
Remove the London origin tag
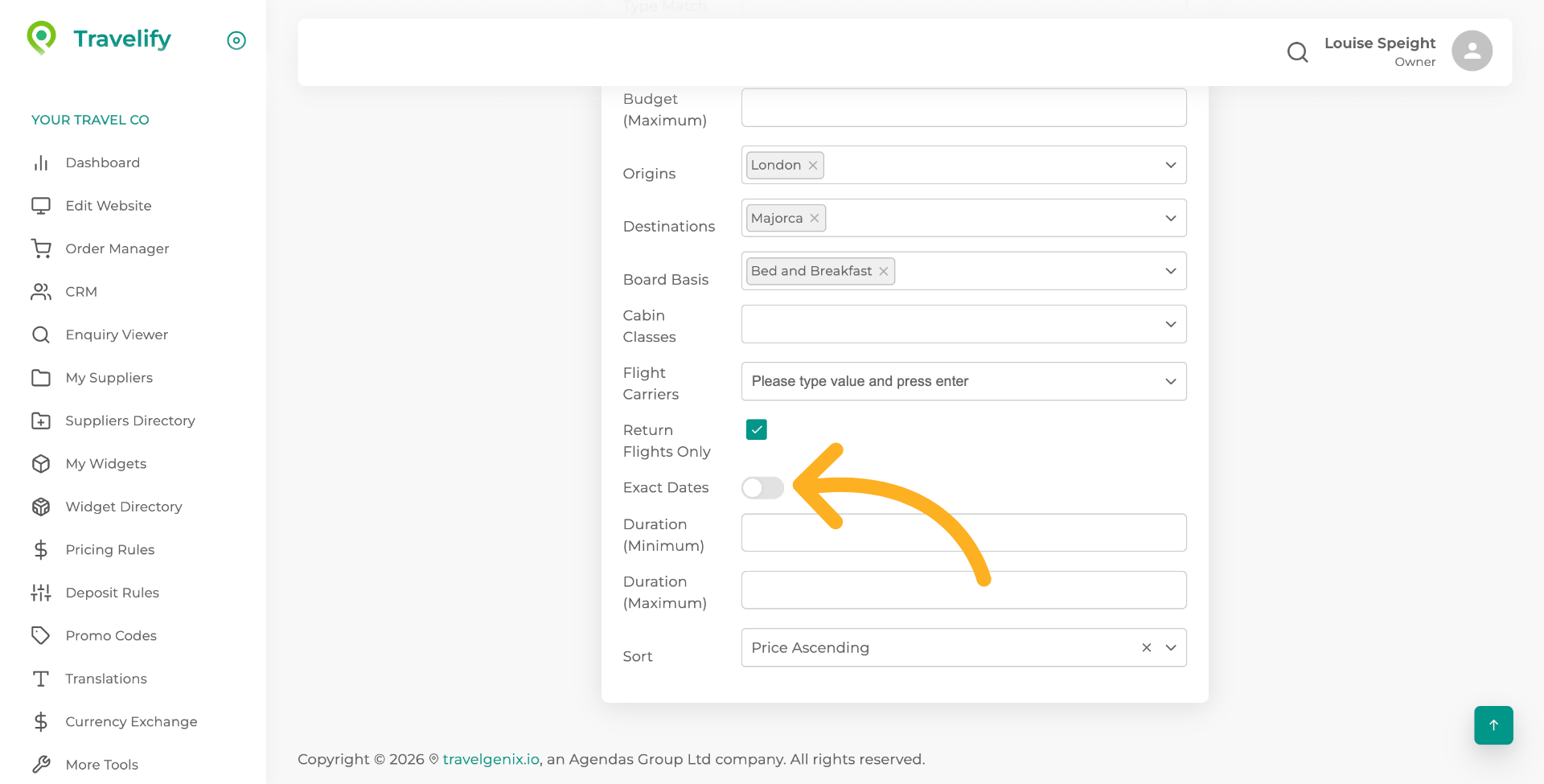813,166
